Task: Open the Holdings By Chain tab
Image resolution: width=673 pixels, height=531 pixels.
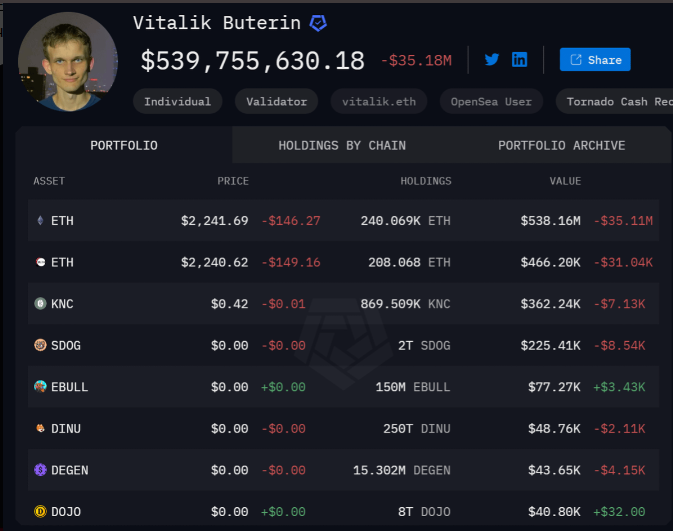Action: coord(342,145)
